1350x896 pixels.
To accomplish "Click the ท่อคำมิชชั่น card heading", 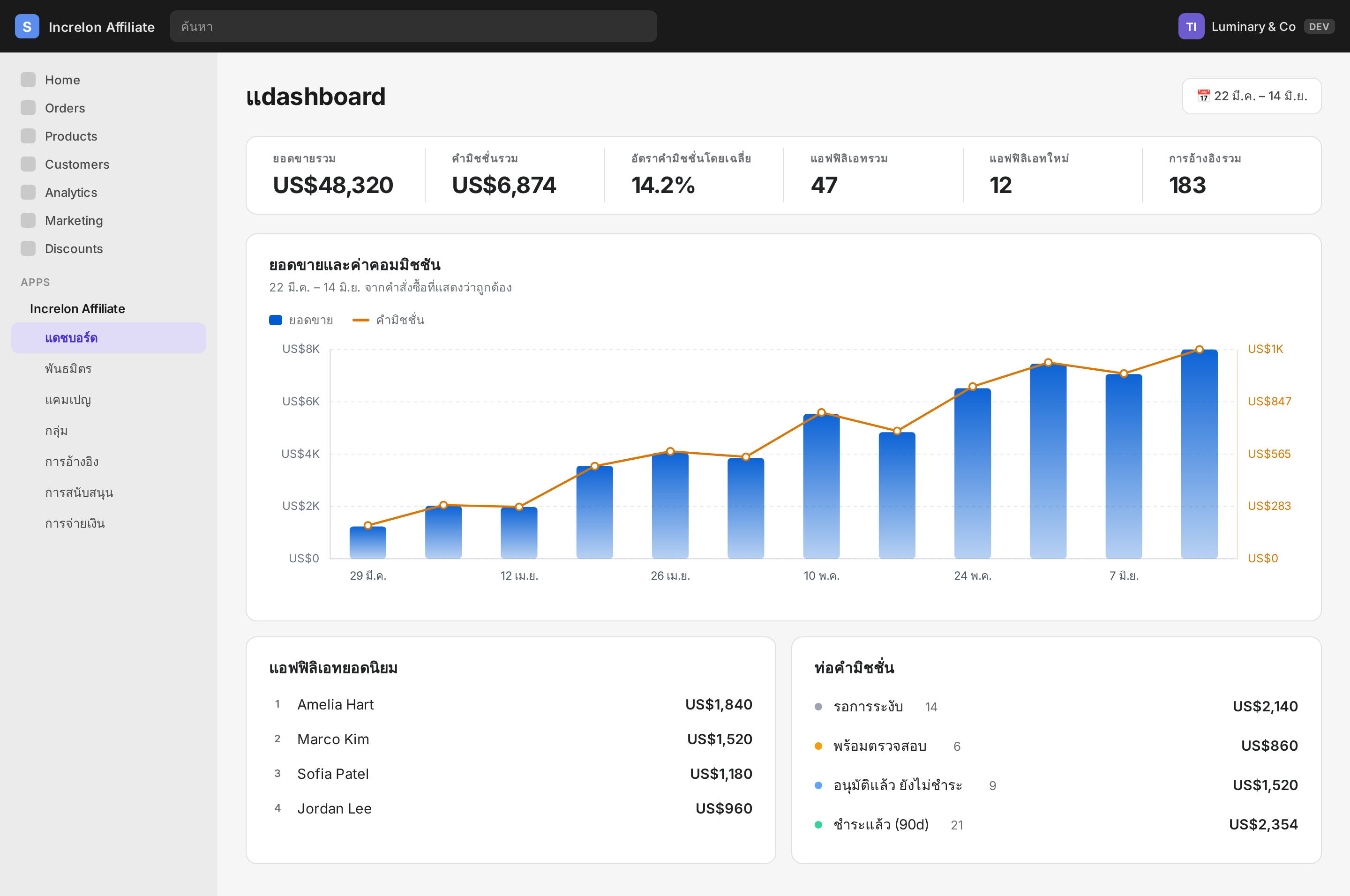I will click(854, 668).
